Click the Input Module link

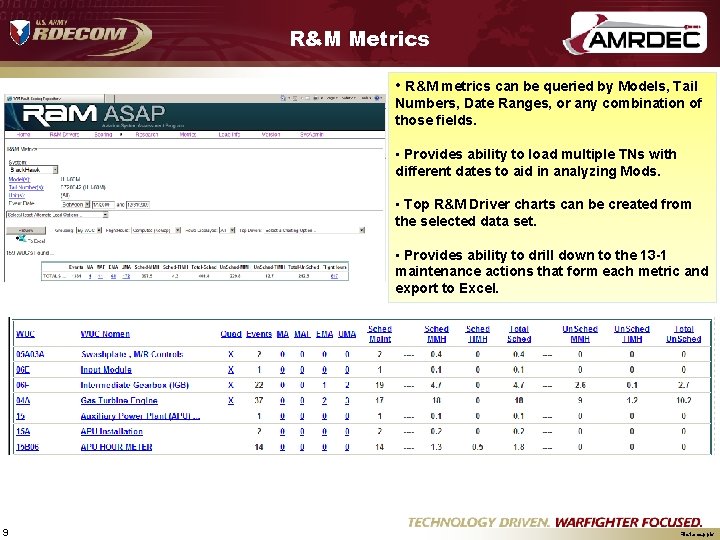pos(106,370)
